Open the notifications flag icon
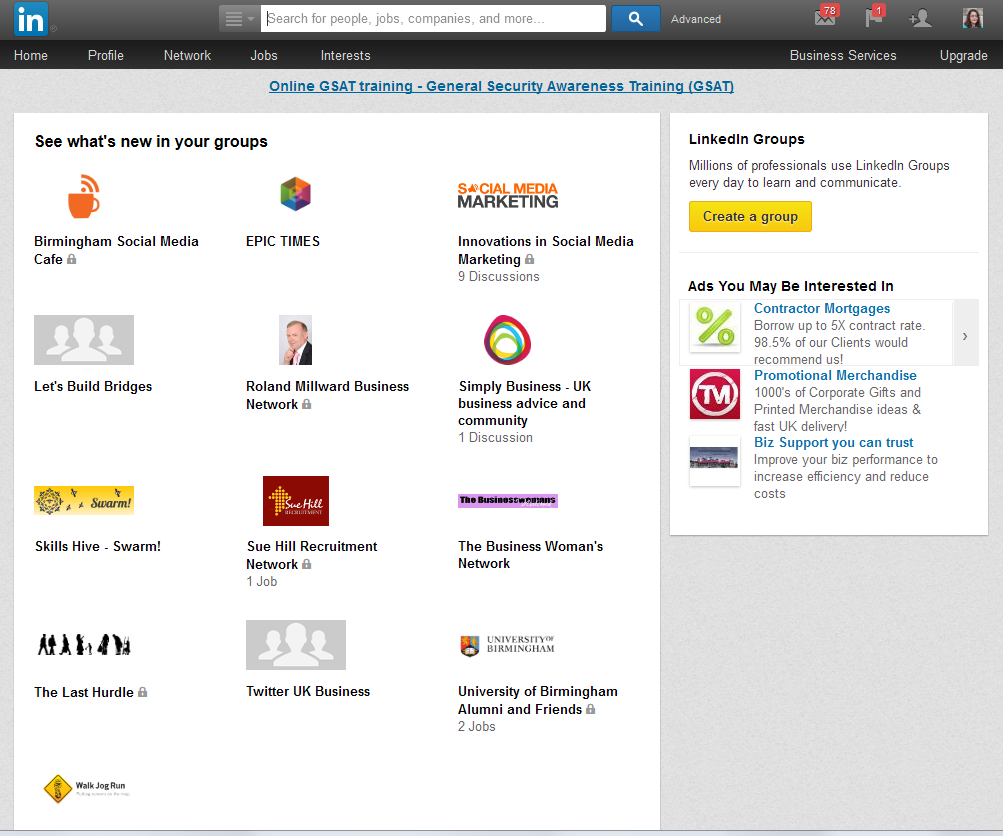The width and height of the screenshot is (1003, 836). click(x=874, y=19)
